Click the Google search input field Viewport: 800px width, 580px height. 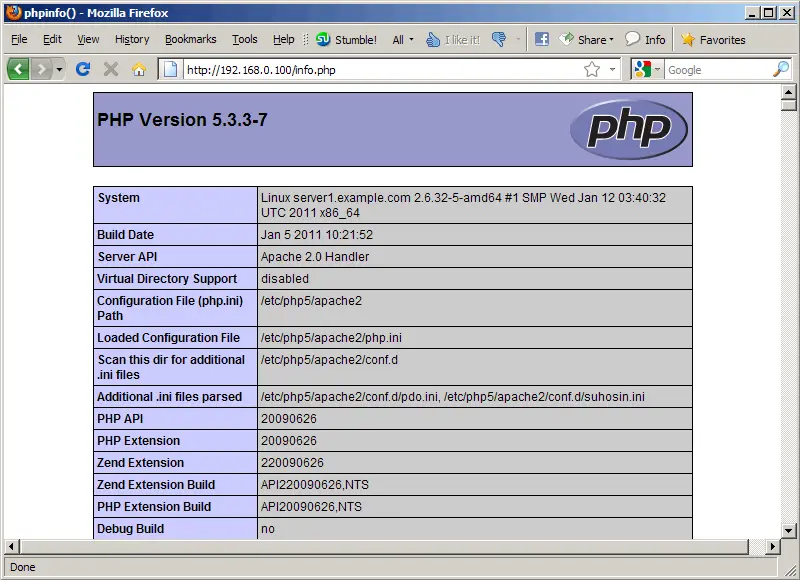[x=718, y=69]
